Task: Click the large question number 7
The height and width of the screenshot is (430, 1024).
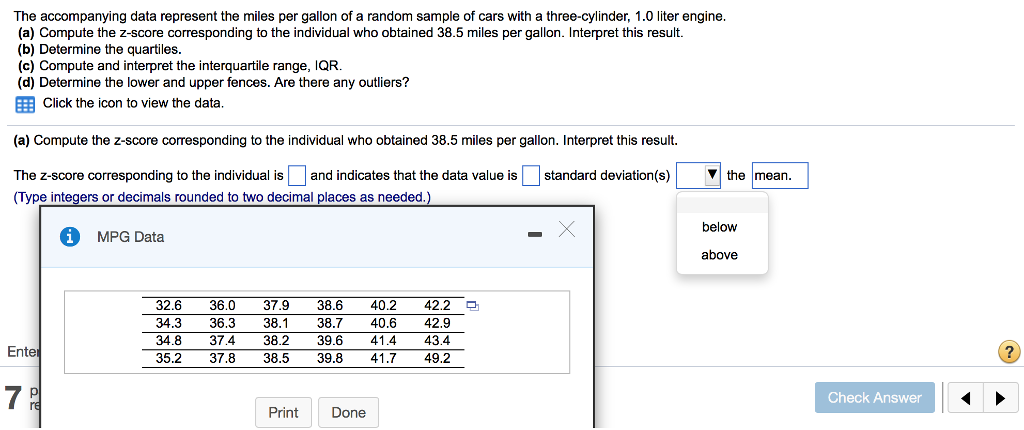Action: coord(14,397)
